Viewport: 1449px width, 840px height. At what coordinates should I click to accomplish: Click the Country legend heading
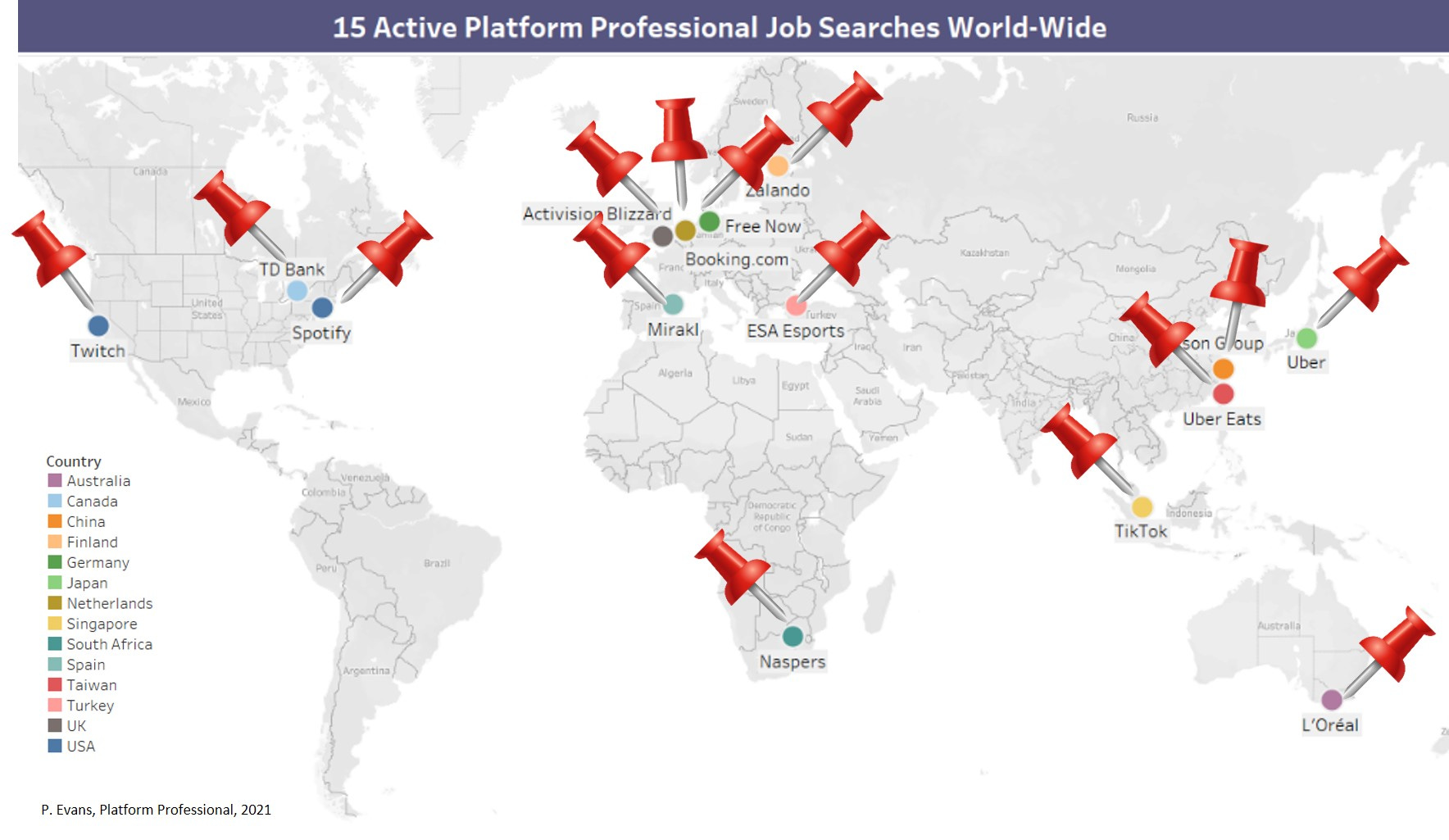pos(74,461)
